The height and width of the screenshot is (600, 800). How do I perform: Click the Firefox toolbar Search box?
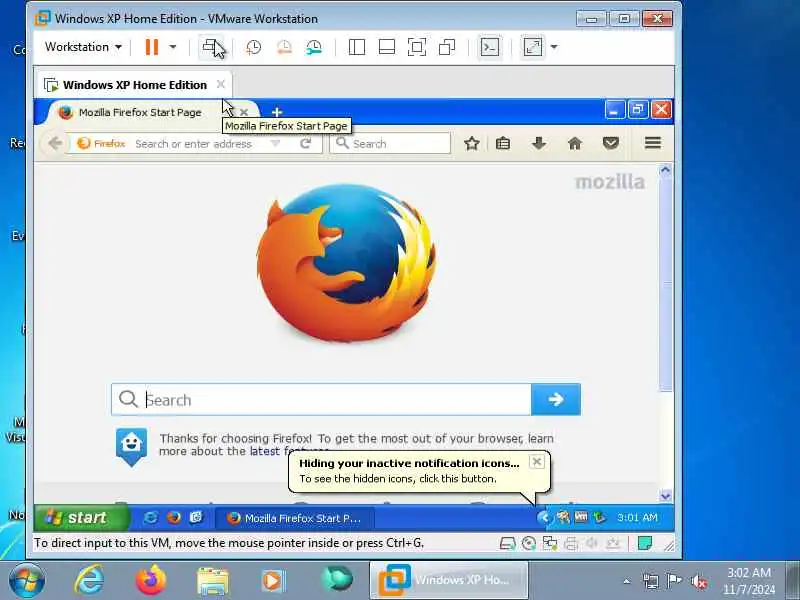pyautogui.click(x=390, y=143)
